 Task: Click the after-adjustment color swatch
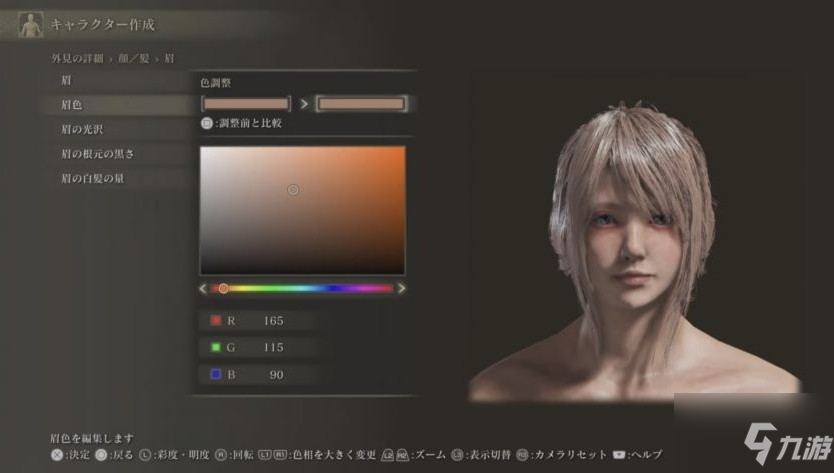click(362, 104)
